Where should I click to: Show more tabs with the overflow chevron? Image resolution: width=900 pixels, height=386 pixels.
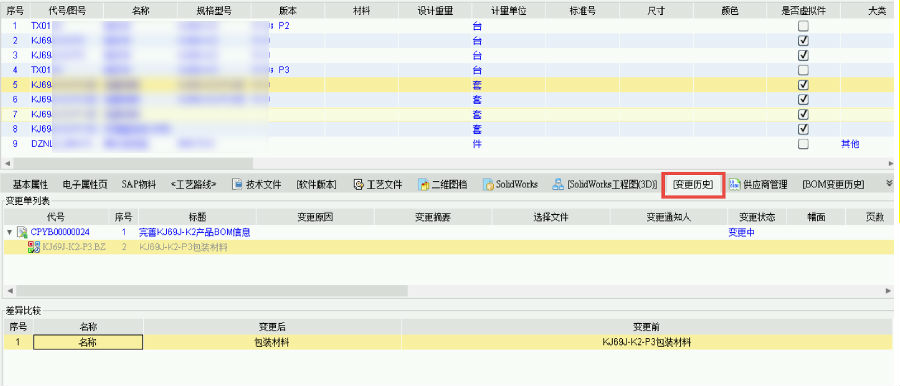tap(890, 183)
